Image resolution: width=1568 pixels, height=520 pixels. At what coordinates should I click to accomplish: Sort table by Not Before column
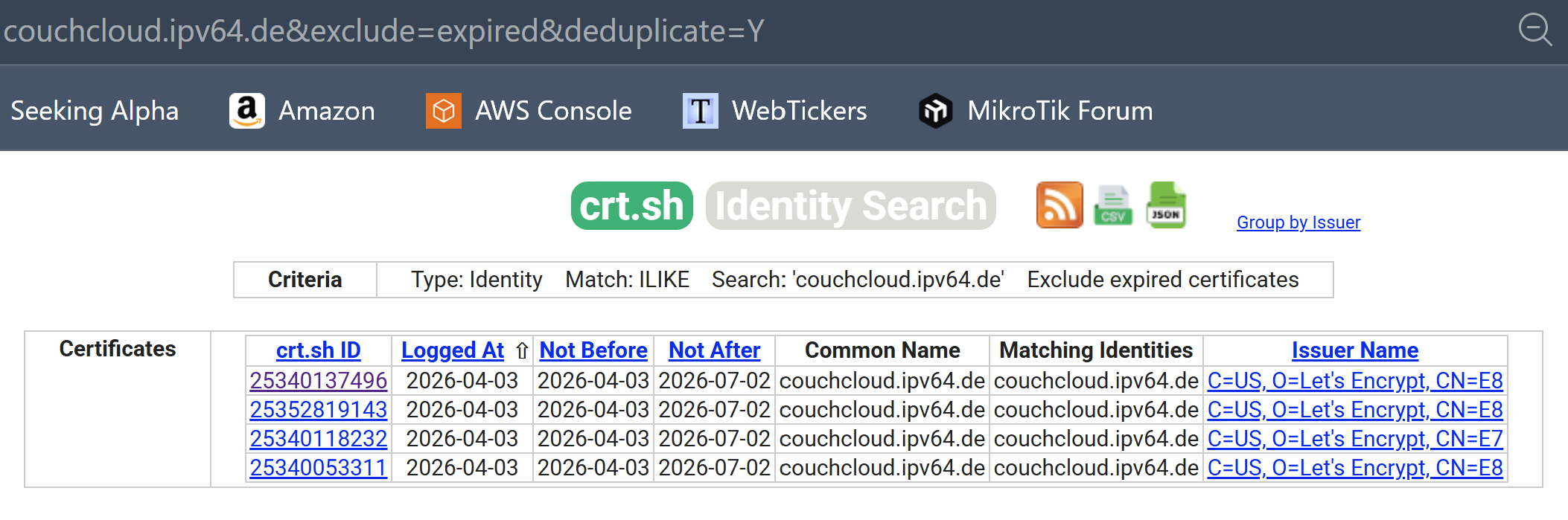click(593, 350)
